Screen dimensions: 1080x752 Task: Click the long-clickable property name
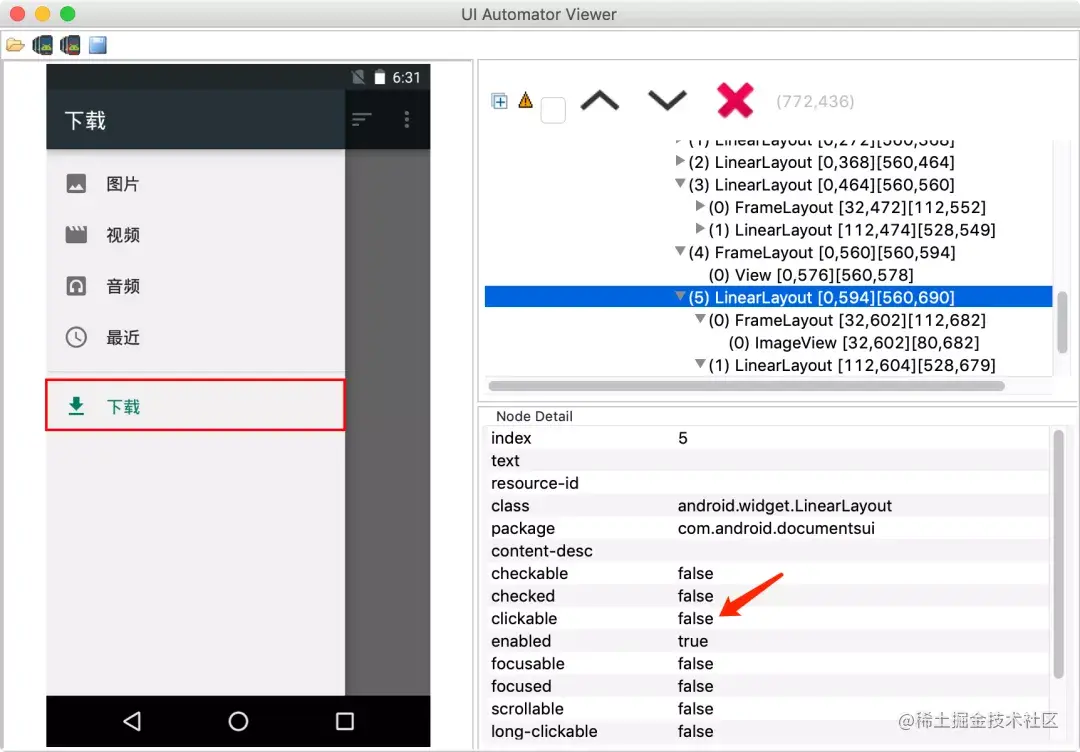click(x=544, y=731)
